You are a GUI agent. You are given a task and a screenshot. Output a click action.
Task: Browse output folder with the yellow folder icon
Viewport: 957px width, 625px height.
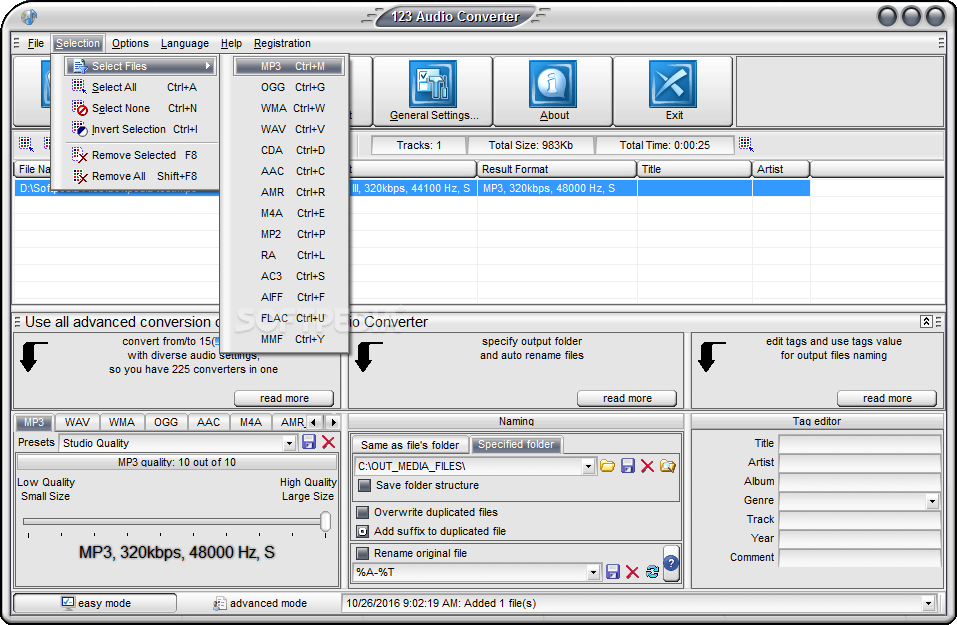coord(607,466)
